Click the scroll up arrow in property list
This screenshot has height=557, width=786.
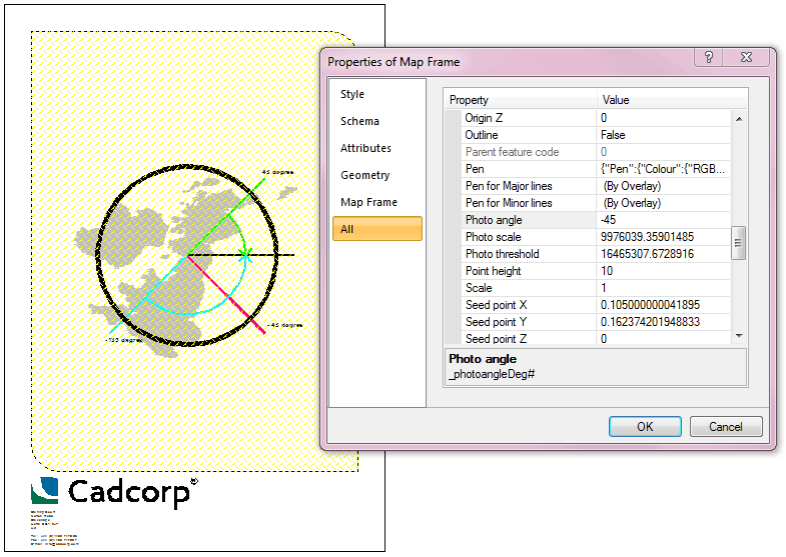click(x=739, y=119)
